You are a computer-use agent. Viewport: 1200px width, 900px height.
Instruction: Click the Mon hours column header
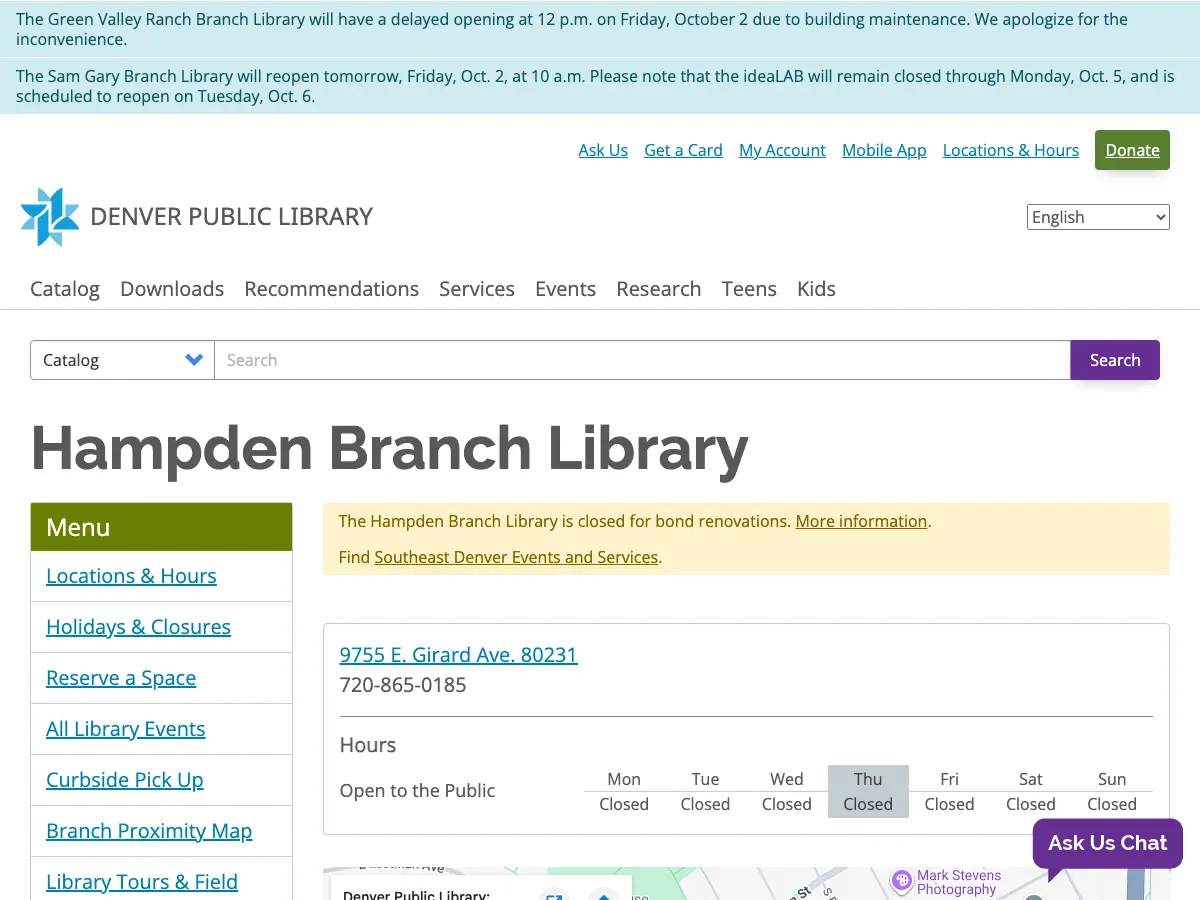coord(624,779)
